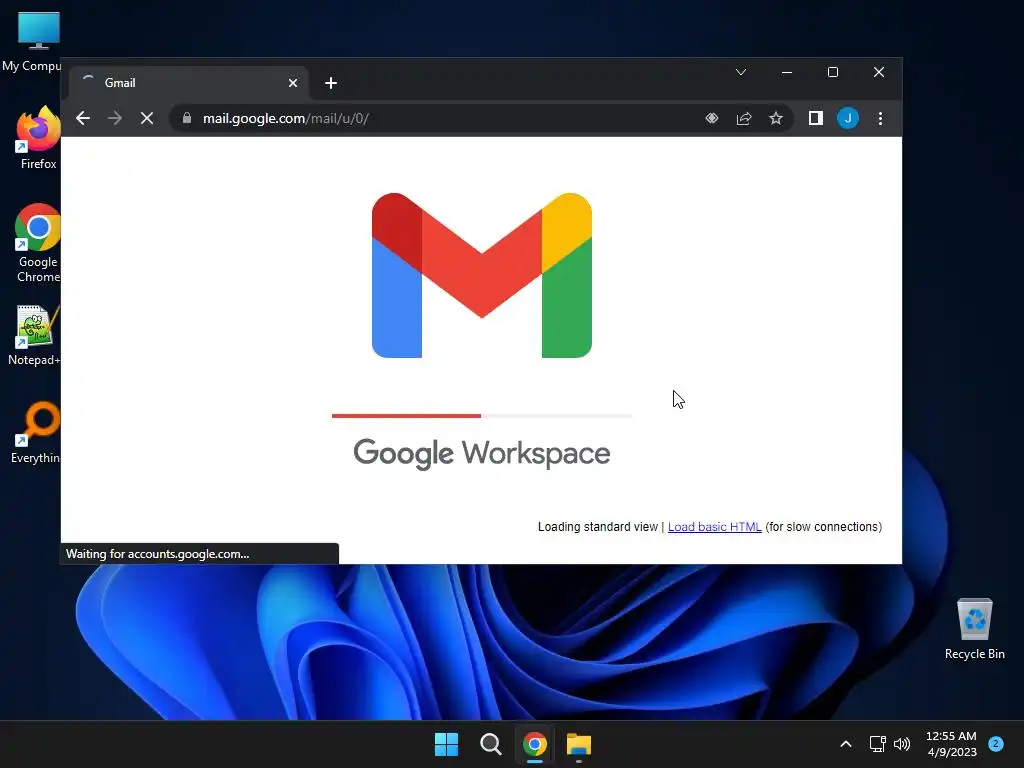Image resolution: width=1024 pixels, height=768 pixels.
Task: Open the volume speaker icon in tray
Action: [x=902, y=744]
